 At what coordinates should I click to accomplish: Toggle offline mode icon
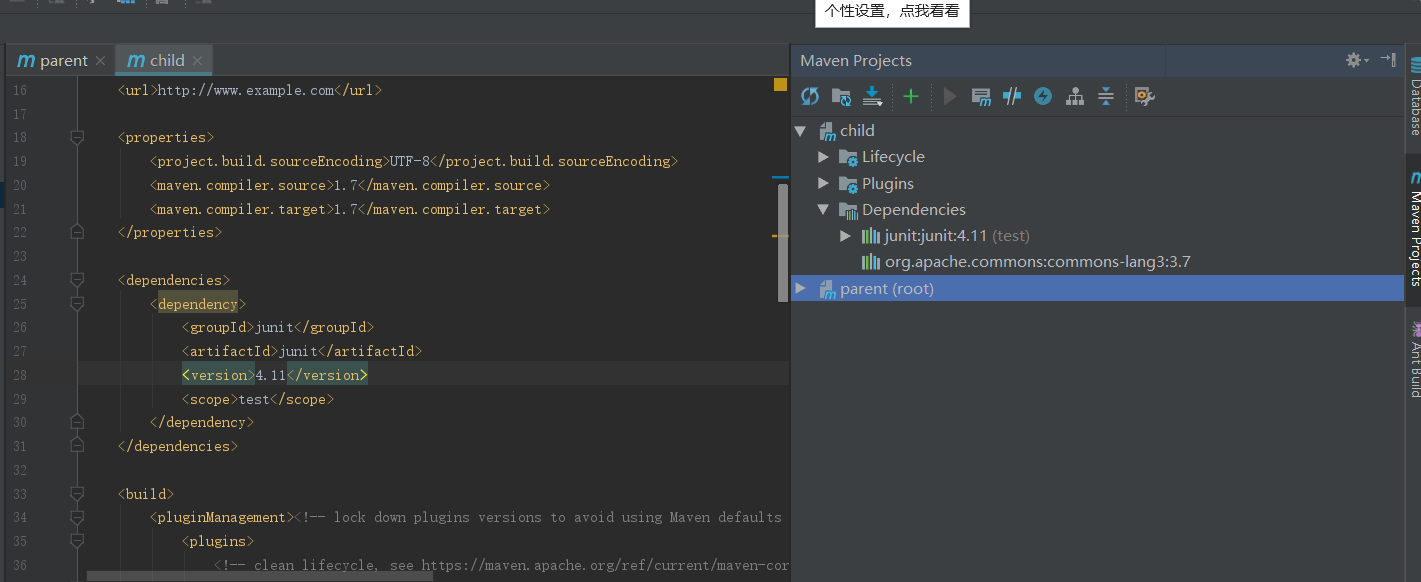pos(1012,96)
